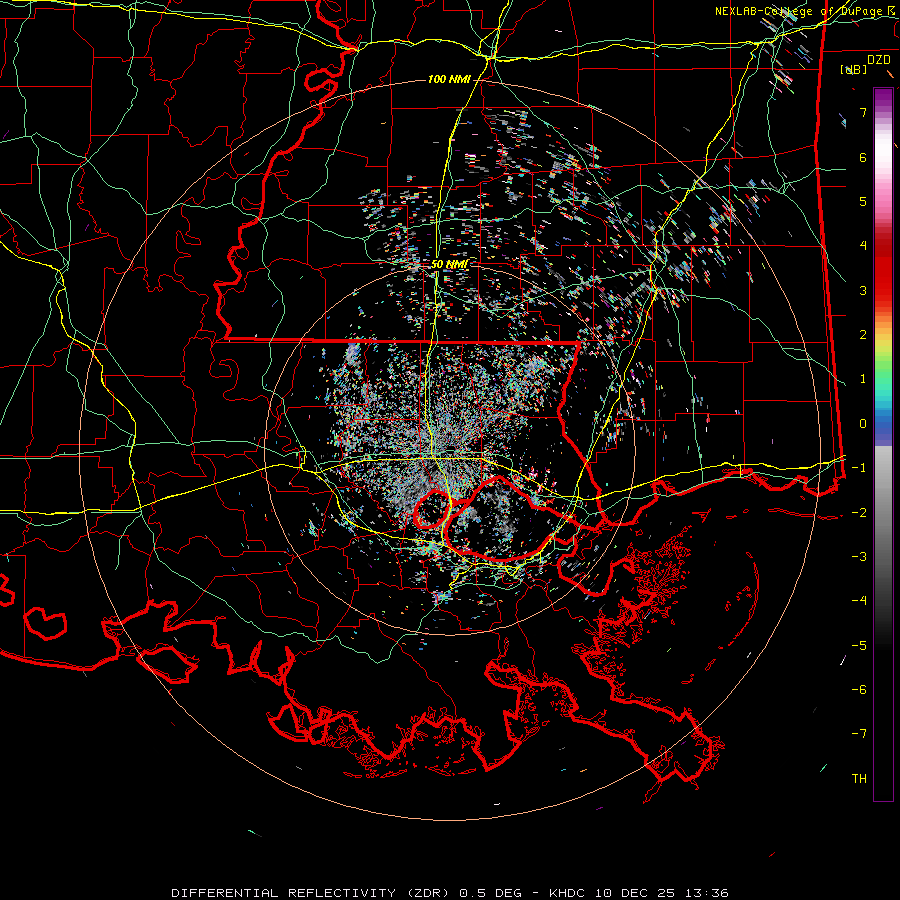Screen dimensions: 900x900
Task: Click the -2 value on the color scale
Action: coord(859,513)
